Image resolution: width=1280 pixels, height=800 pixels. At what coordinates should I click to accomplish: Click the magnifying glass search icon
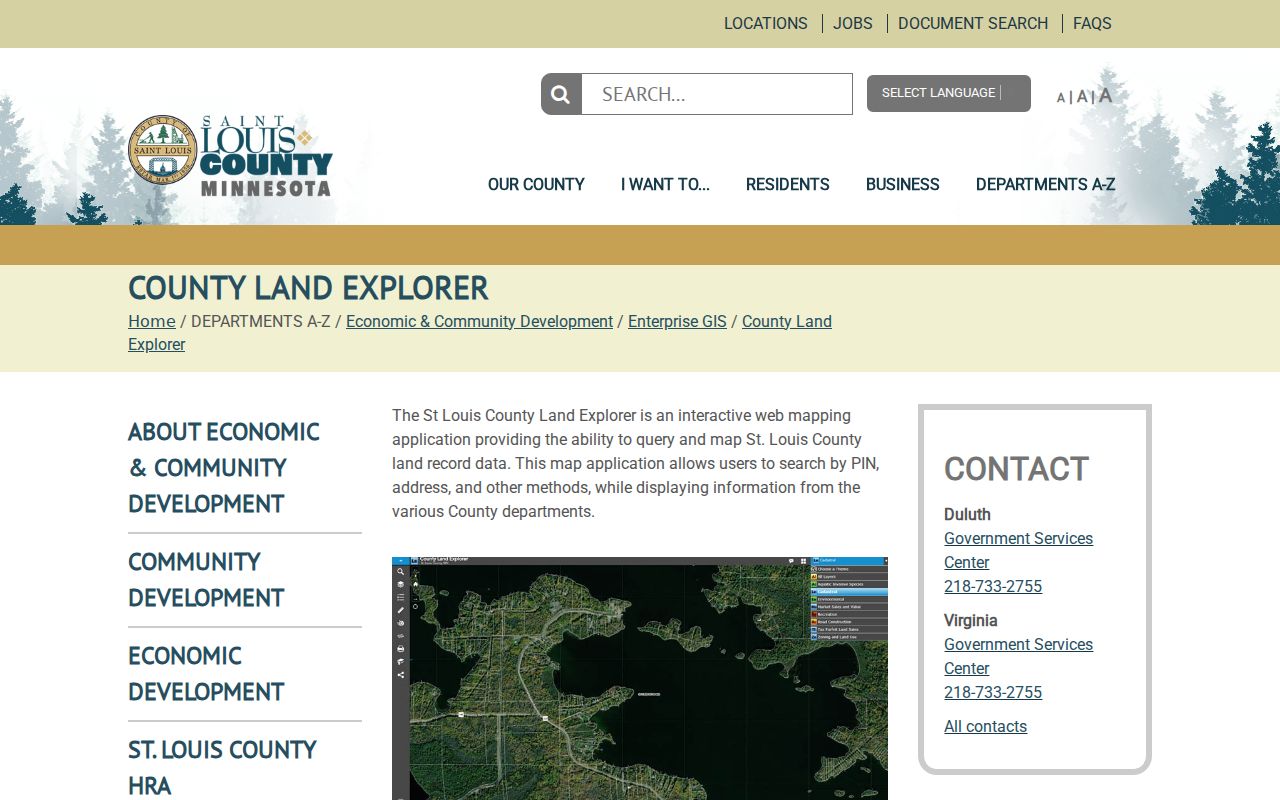(561, 94)
